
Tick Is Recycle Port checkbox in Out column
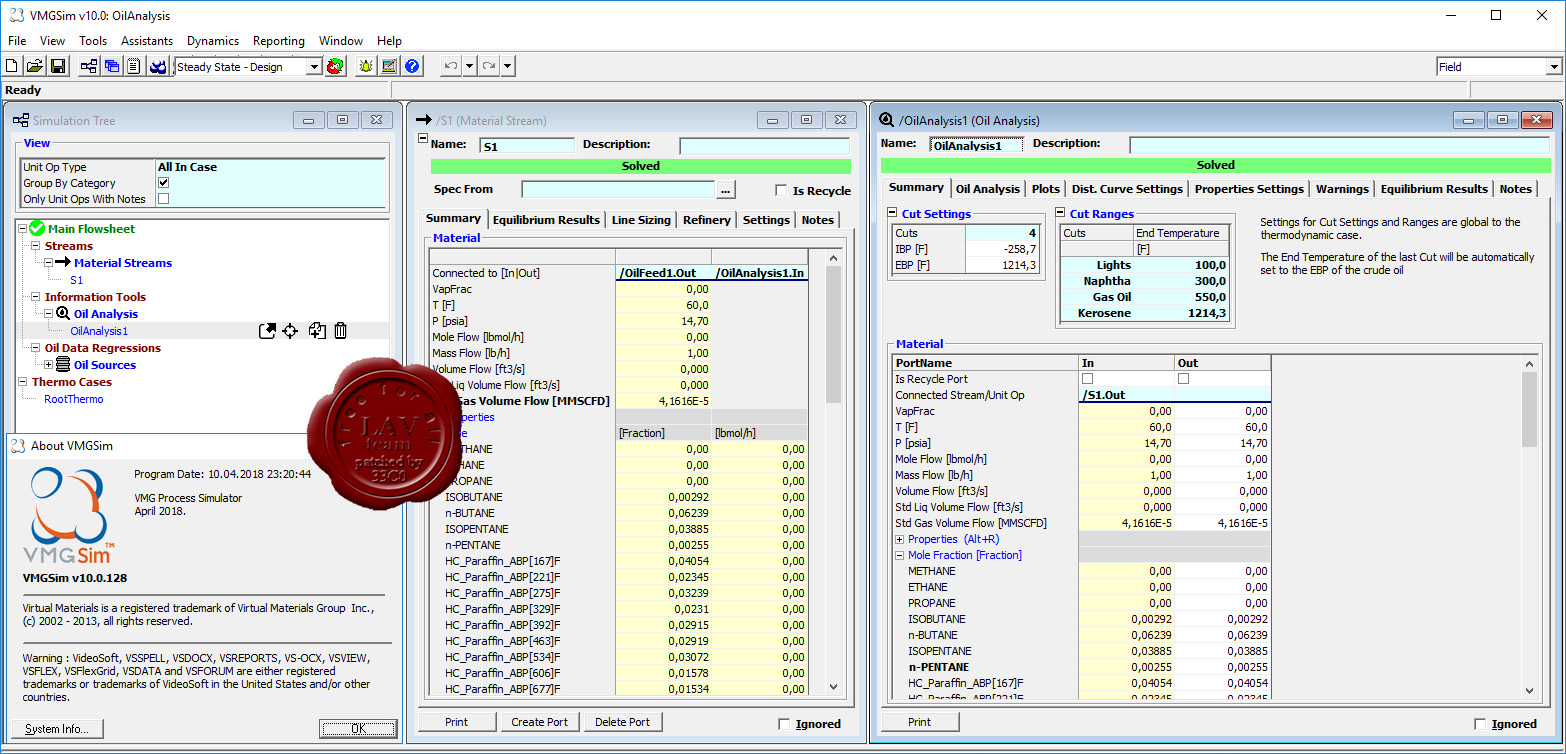coord(1184,379)
